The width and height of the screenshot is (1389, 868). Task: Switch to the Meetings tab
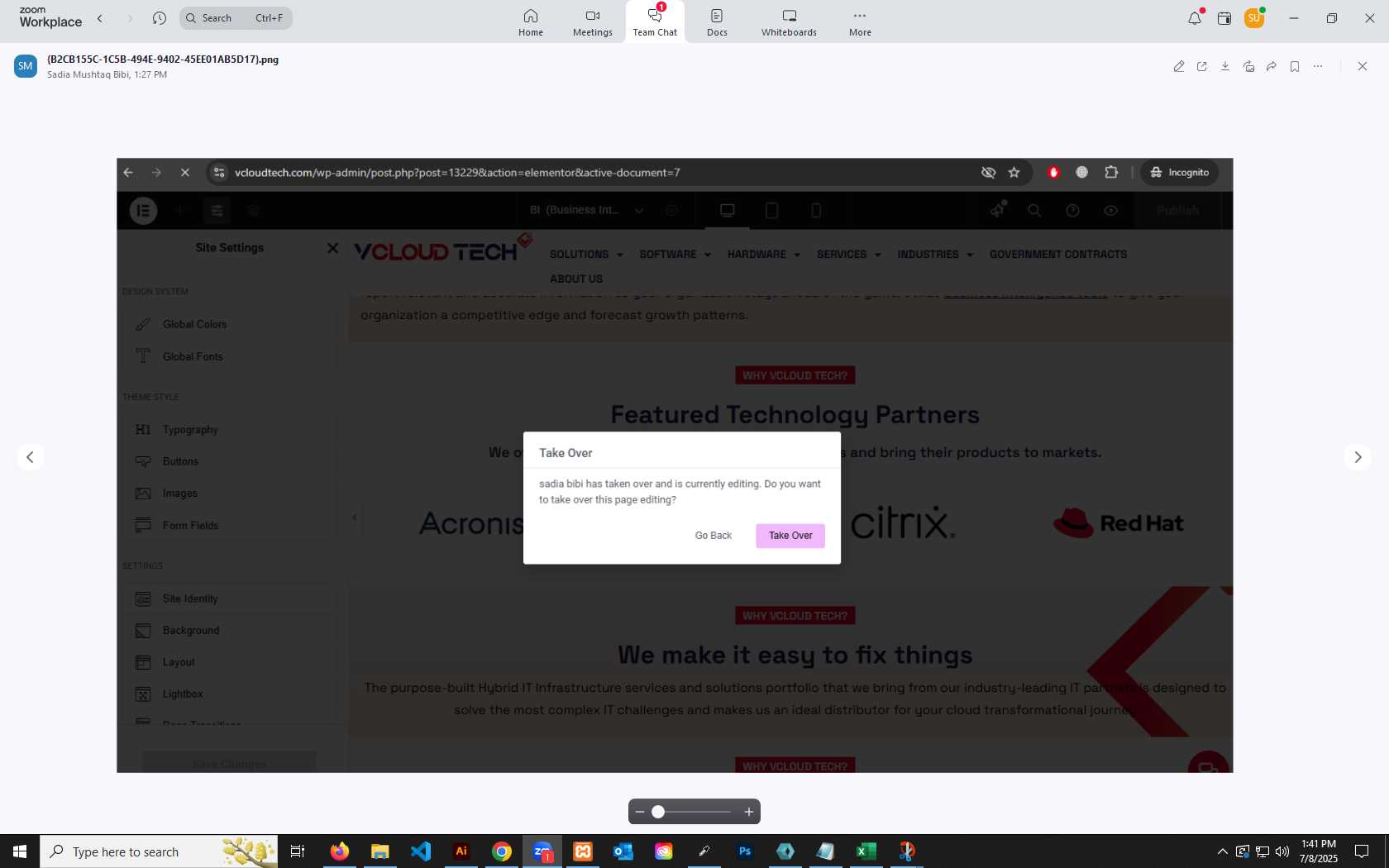tap(593, 22)
